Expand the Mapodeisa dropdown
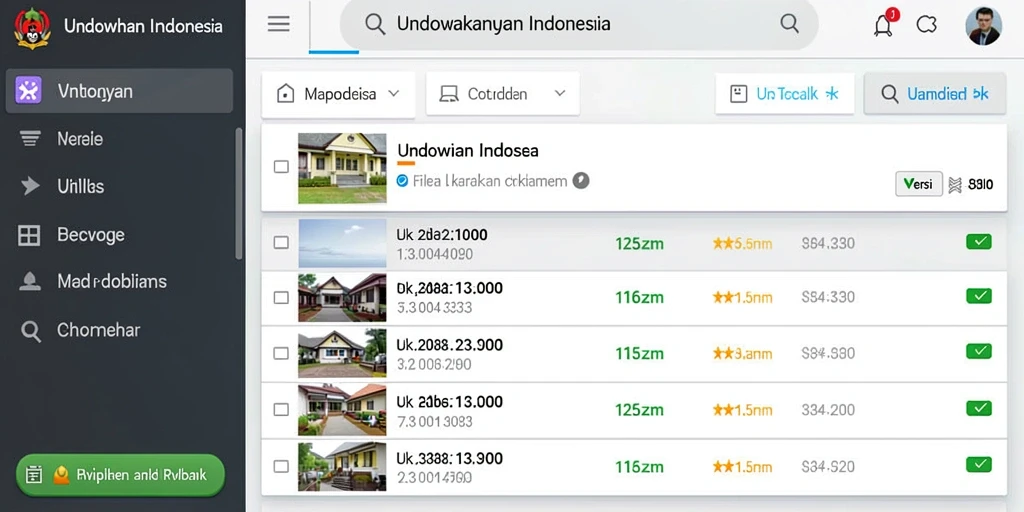Screen dimensions: 1024x512 click(x=338, y=94)
